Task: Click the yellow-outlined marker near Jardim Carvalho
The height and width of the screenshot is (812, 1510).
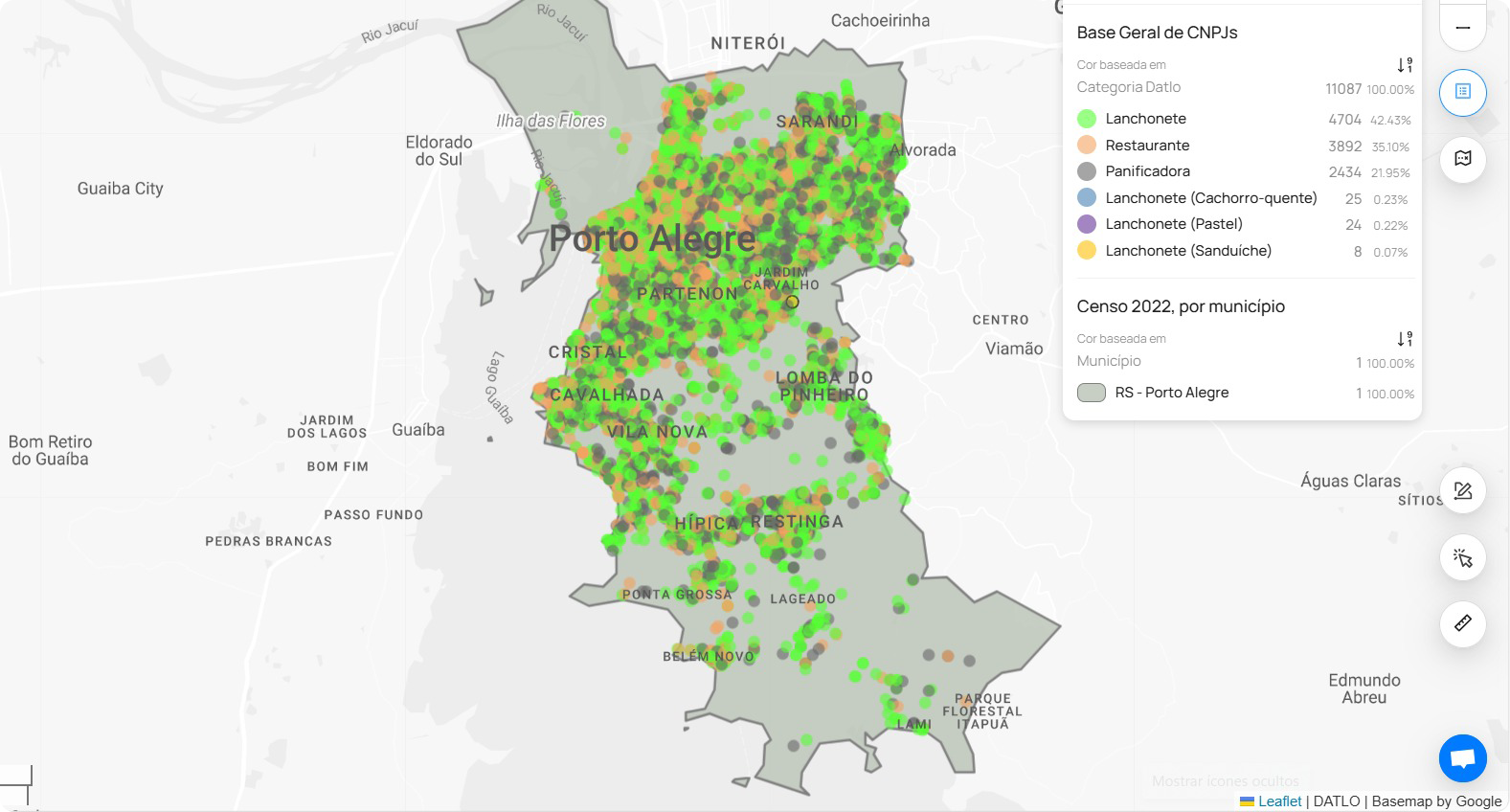Action: [792, 302]
